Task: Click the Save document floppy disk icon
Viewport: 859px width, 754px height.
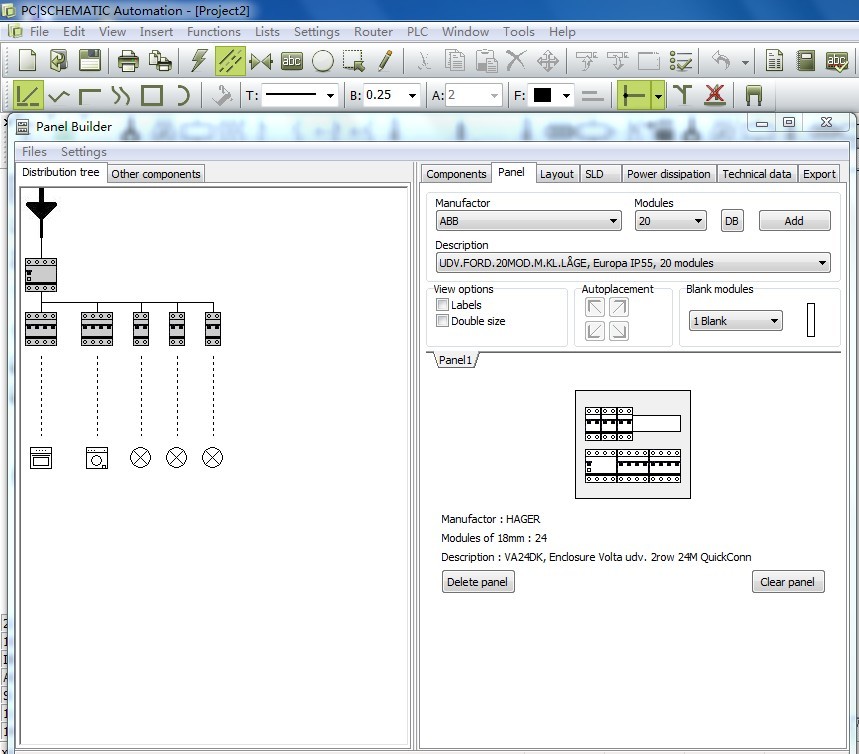Action: 91,61
